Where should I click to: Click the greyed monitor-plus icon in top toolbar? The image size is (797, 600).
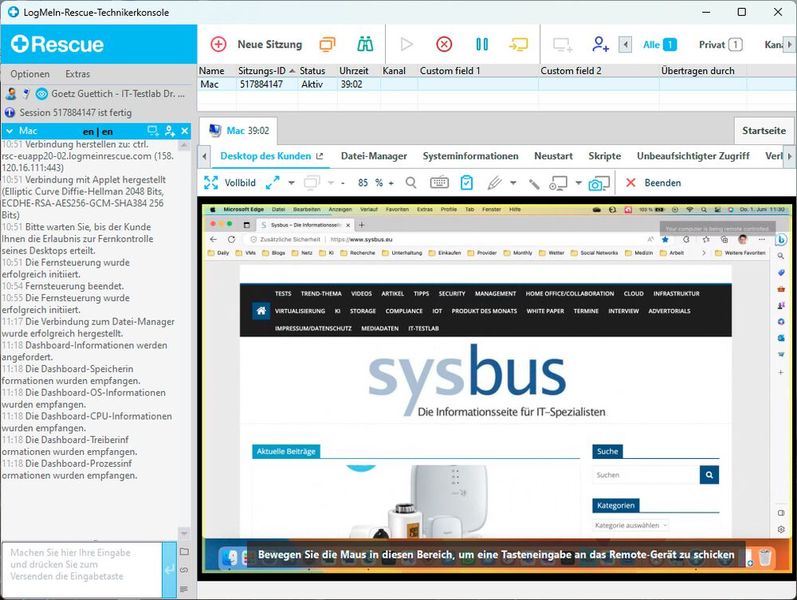(x=563, y=45)
